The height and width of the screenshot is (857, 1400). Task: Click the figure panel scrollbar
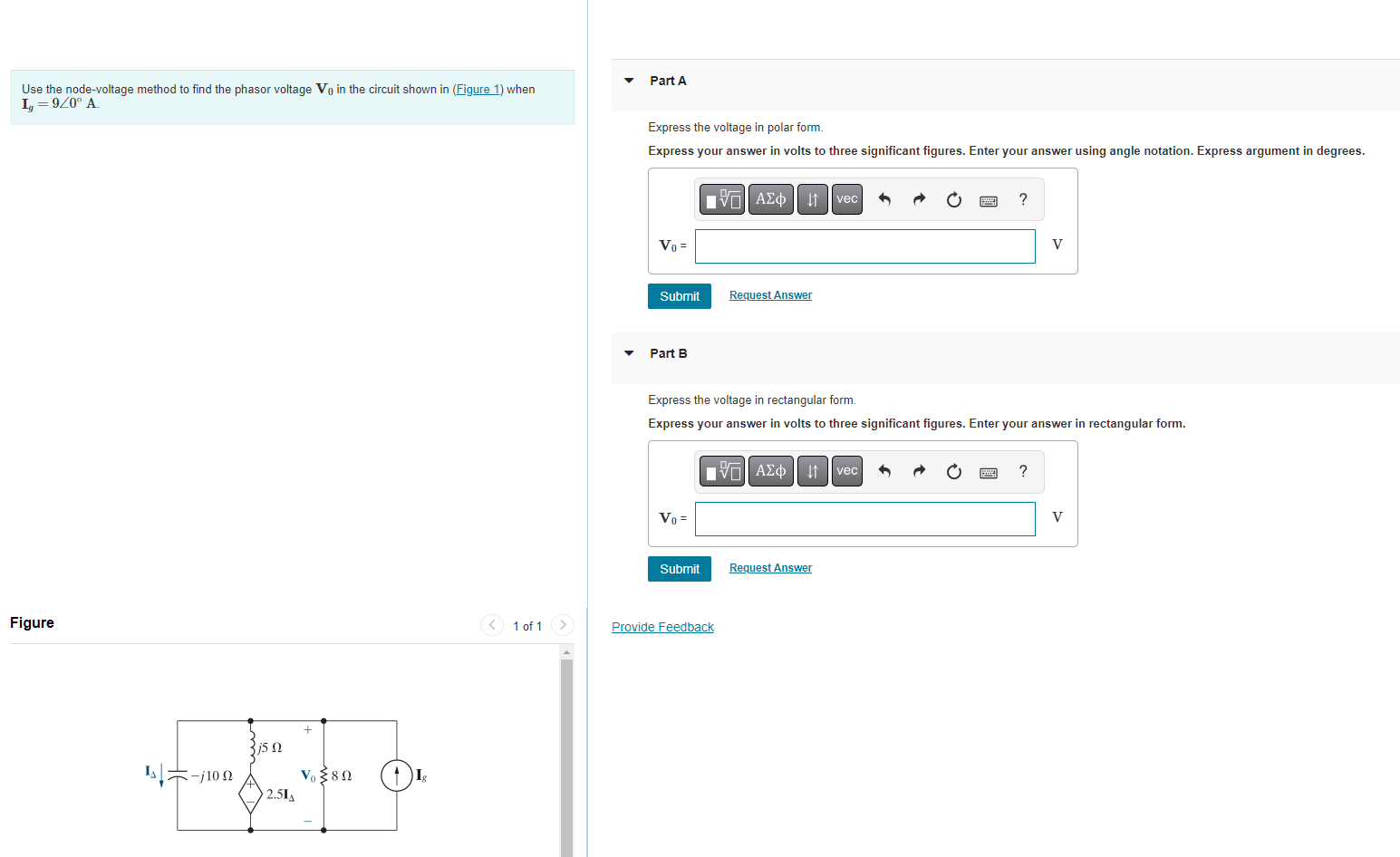click(x=565, y=752)
